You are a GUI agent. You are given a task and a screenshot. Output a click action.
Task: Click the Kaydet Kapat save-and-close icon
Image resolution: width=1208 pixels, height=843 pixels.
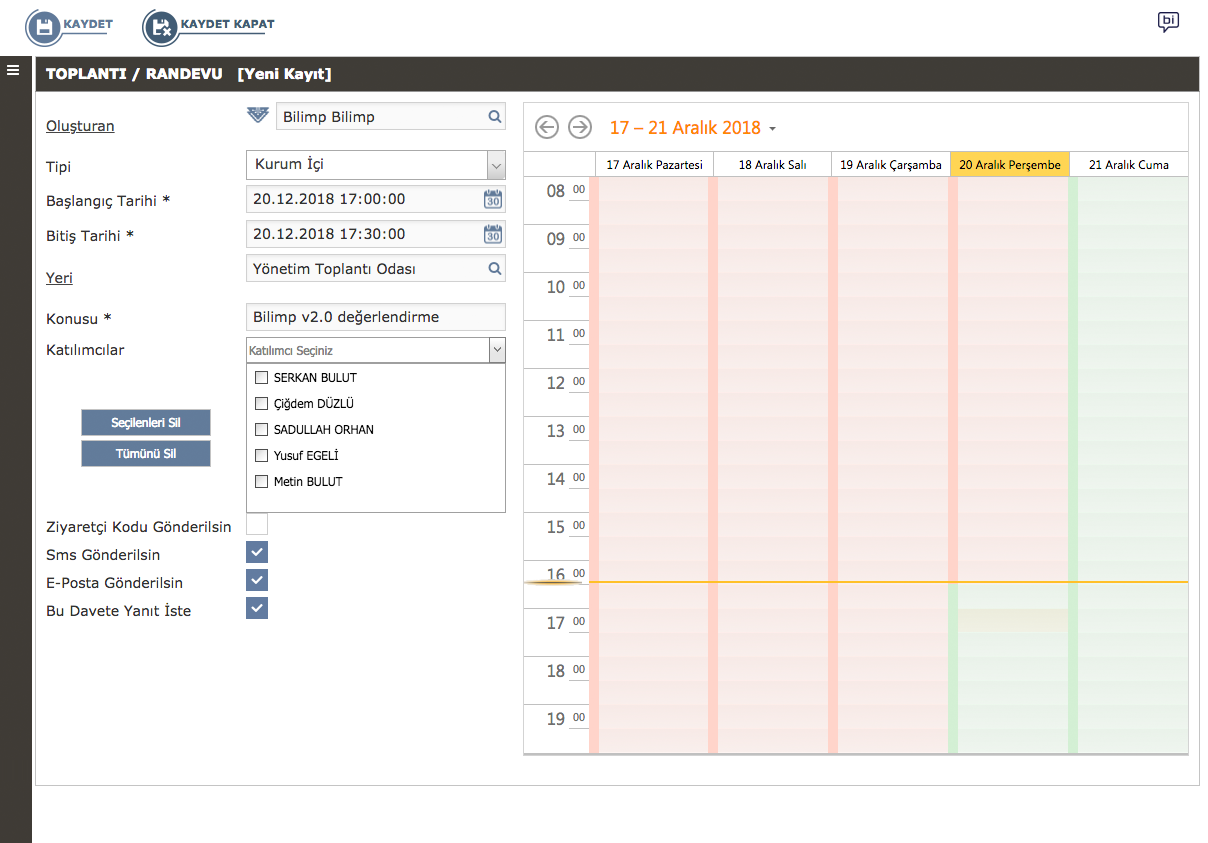tap(161, 27)
